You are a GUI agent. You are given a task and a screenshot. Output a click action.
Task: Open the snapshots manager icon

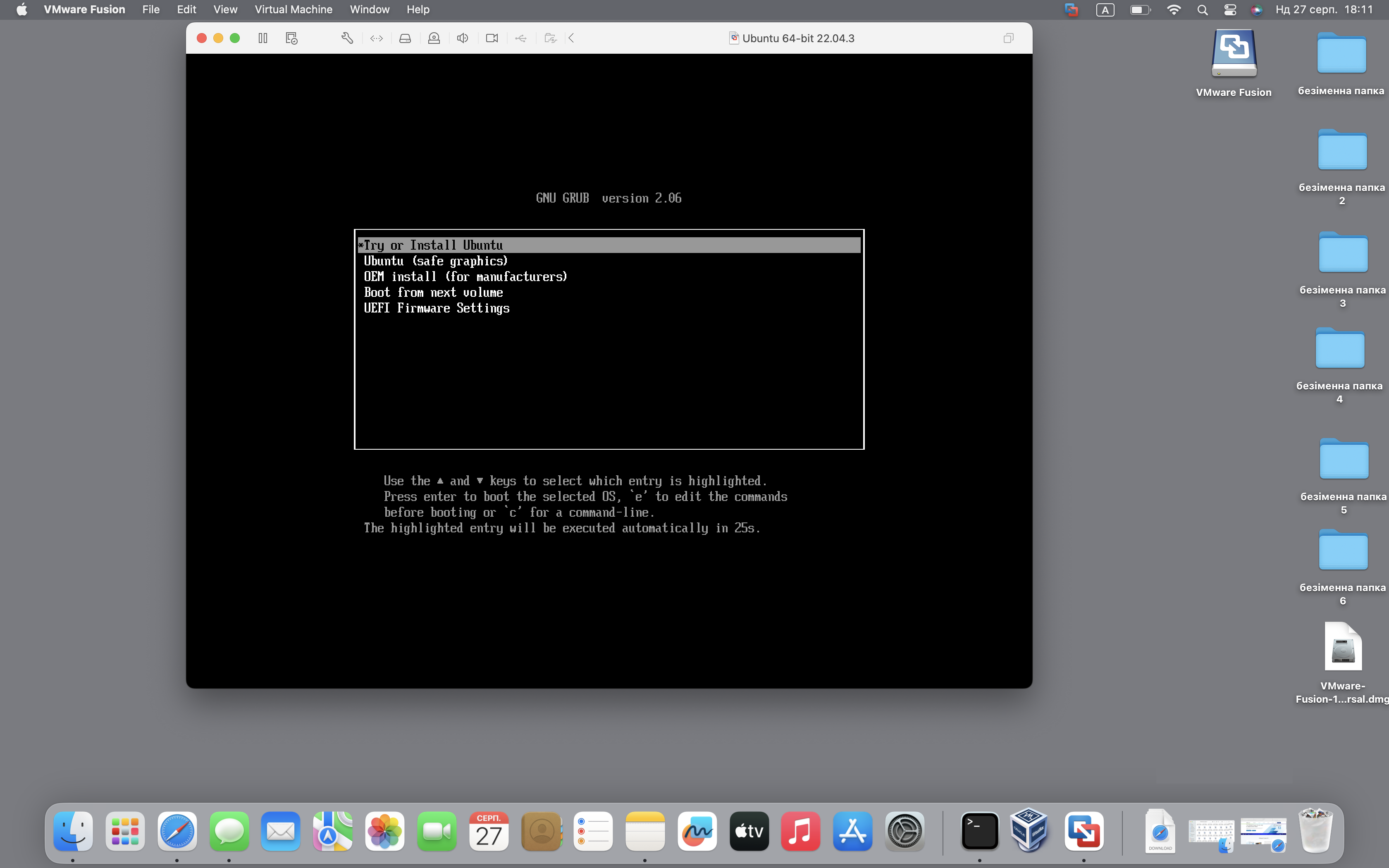click(291, 38)
